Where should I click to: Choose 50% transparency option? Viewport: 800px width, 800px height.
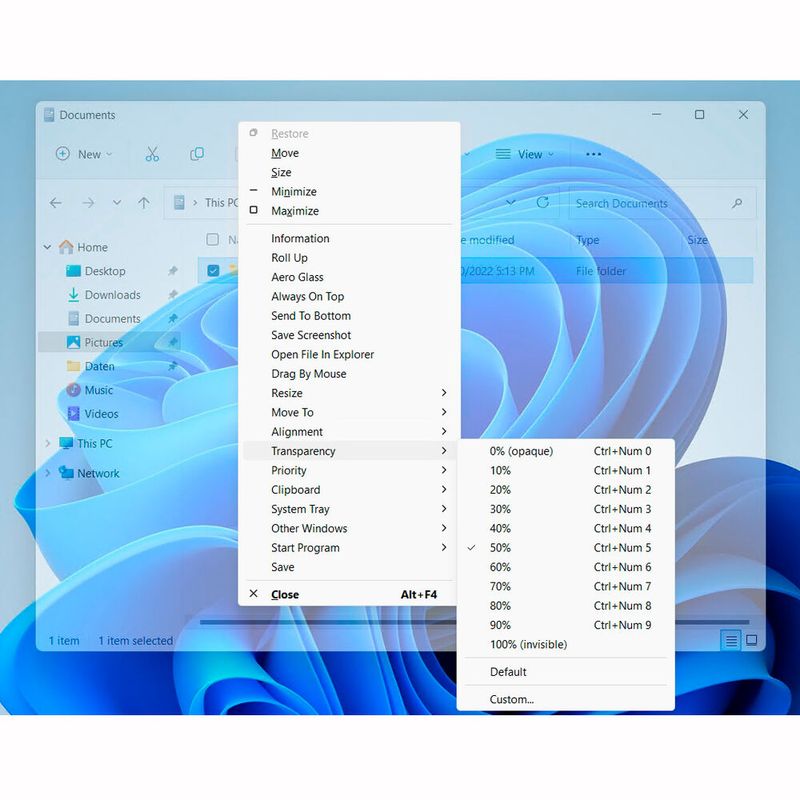click(x=566, y=547)
